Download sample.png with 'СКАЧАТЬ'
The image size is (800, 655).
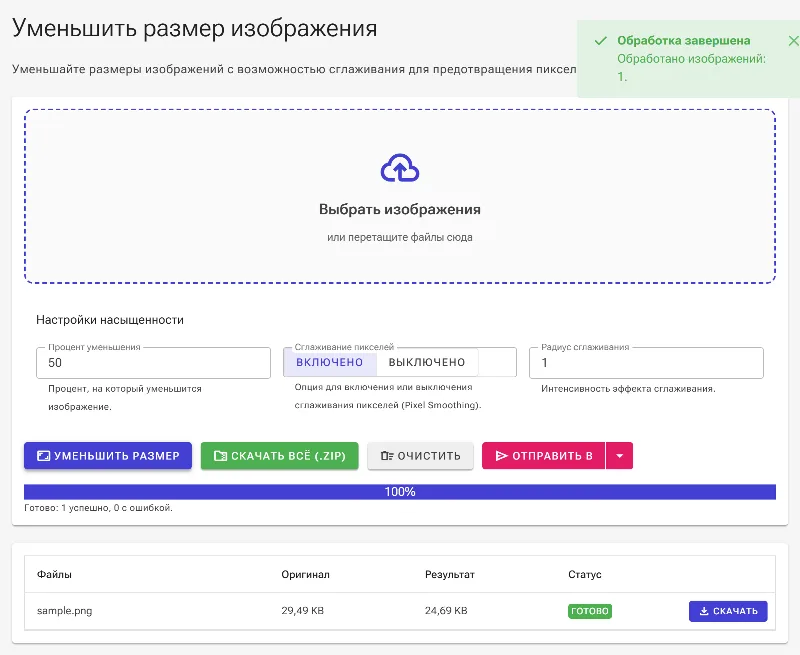[x=728, y=611]
